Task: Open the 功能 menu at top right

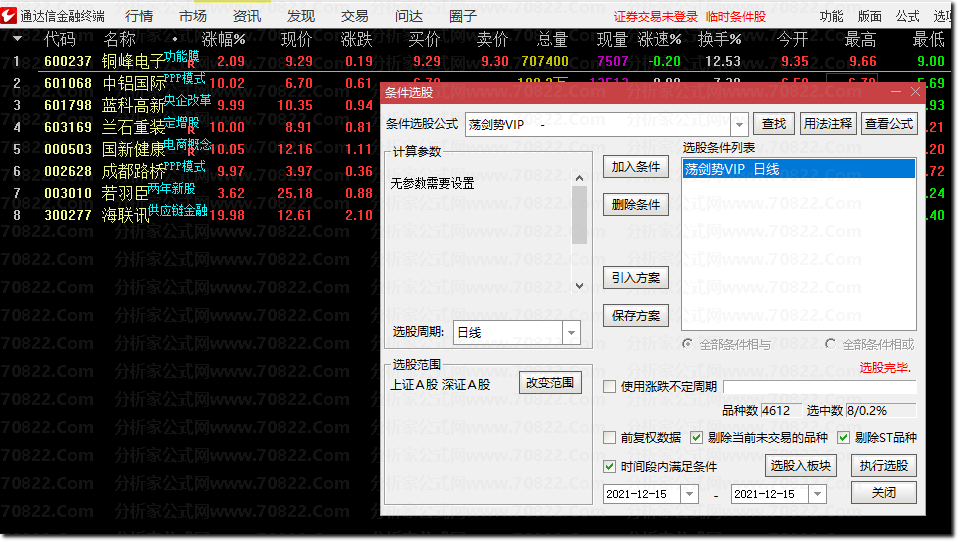Action: 831,17
